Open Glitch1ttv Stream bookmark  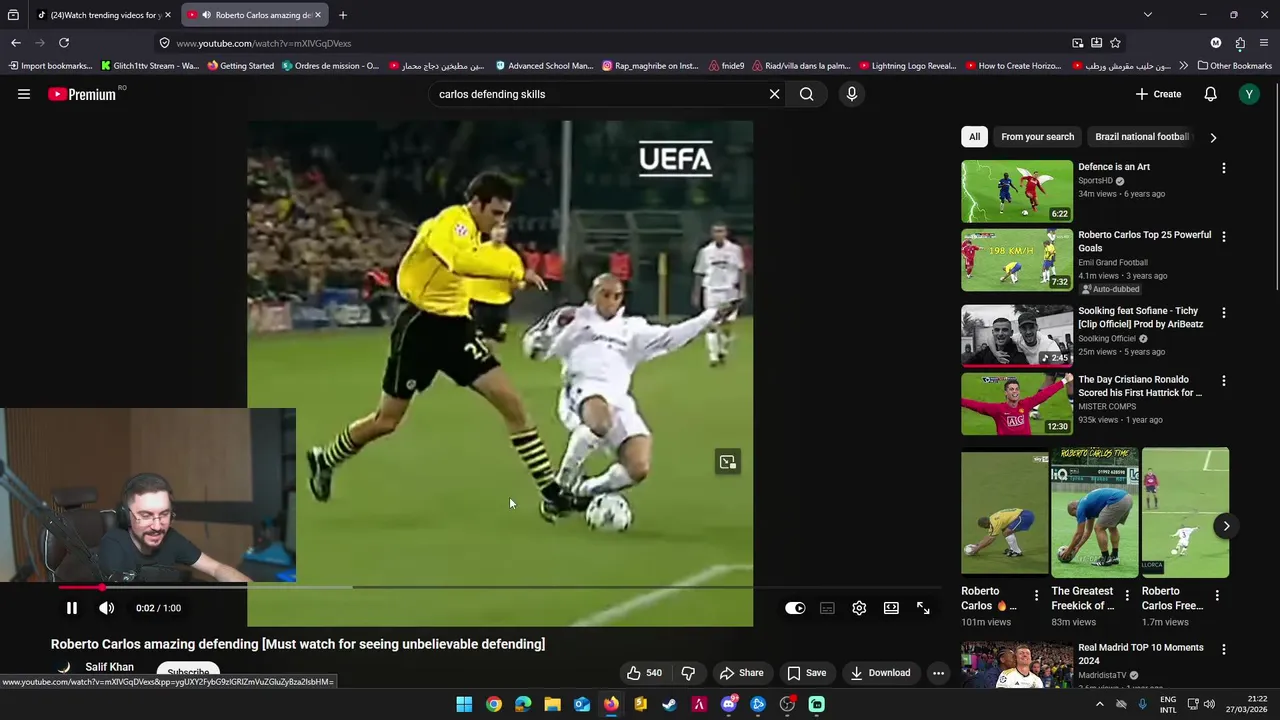pos(149,66)
